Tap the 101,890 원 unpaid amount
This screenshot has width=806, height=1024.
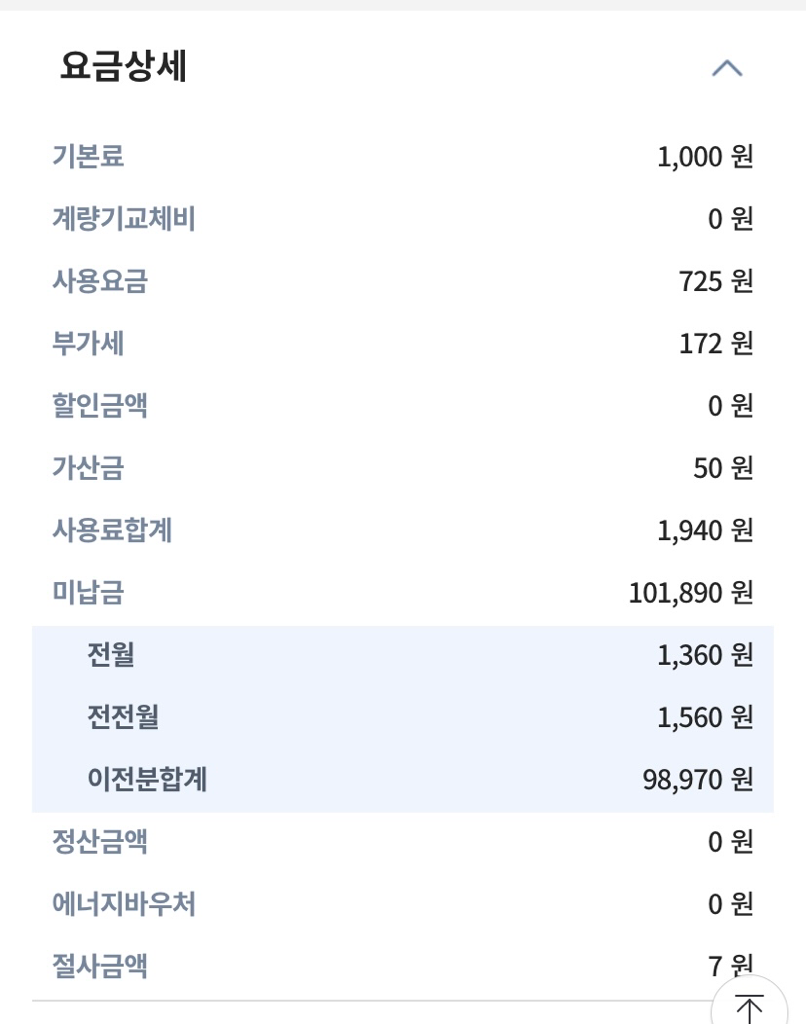click(x=690, y=592)
